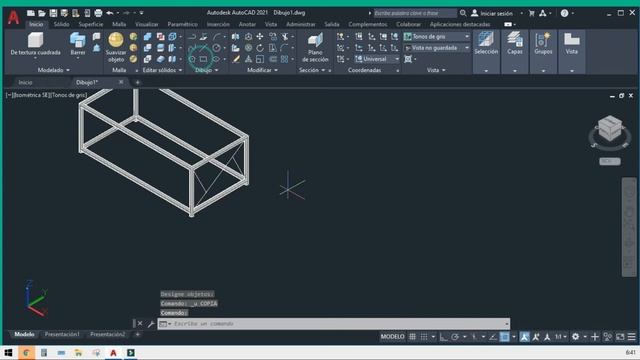Open File Explorer from the Windows taskbar
This screenshot has width=640, height=360.
coord(78,352)
